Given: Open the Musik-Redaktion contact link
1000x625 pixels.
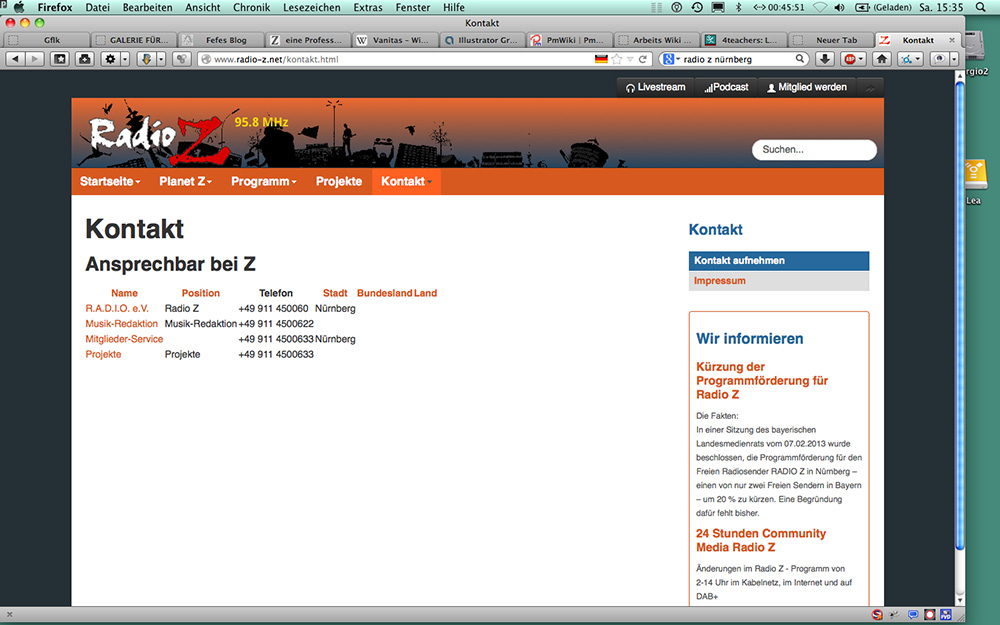Looking at the screenshot, I should pos(121,324).
